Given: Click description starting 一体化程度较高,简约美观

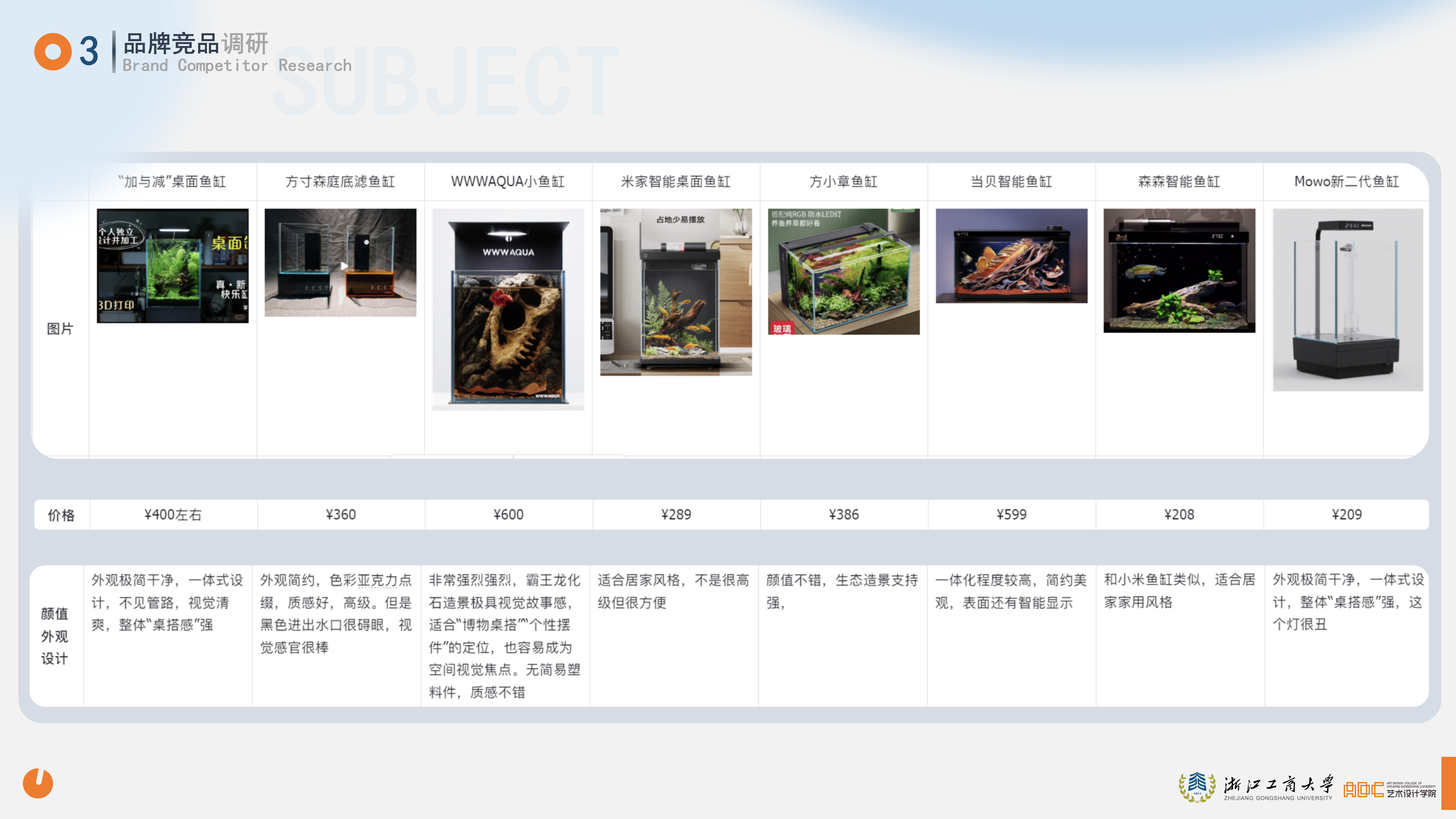Looking at the screenshot, I should (x=1010, y=591).
